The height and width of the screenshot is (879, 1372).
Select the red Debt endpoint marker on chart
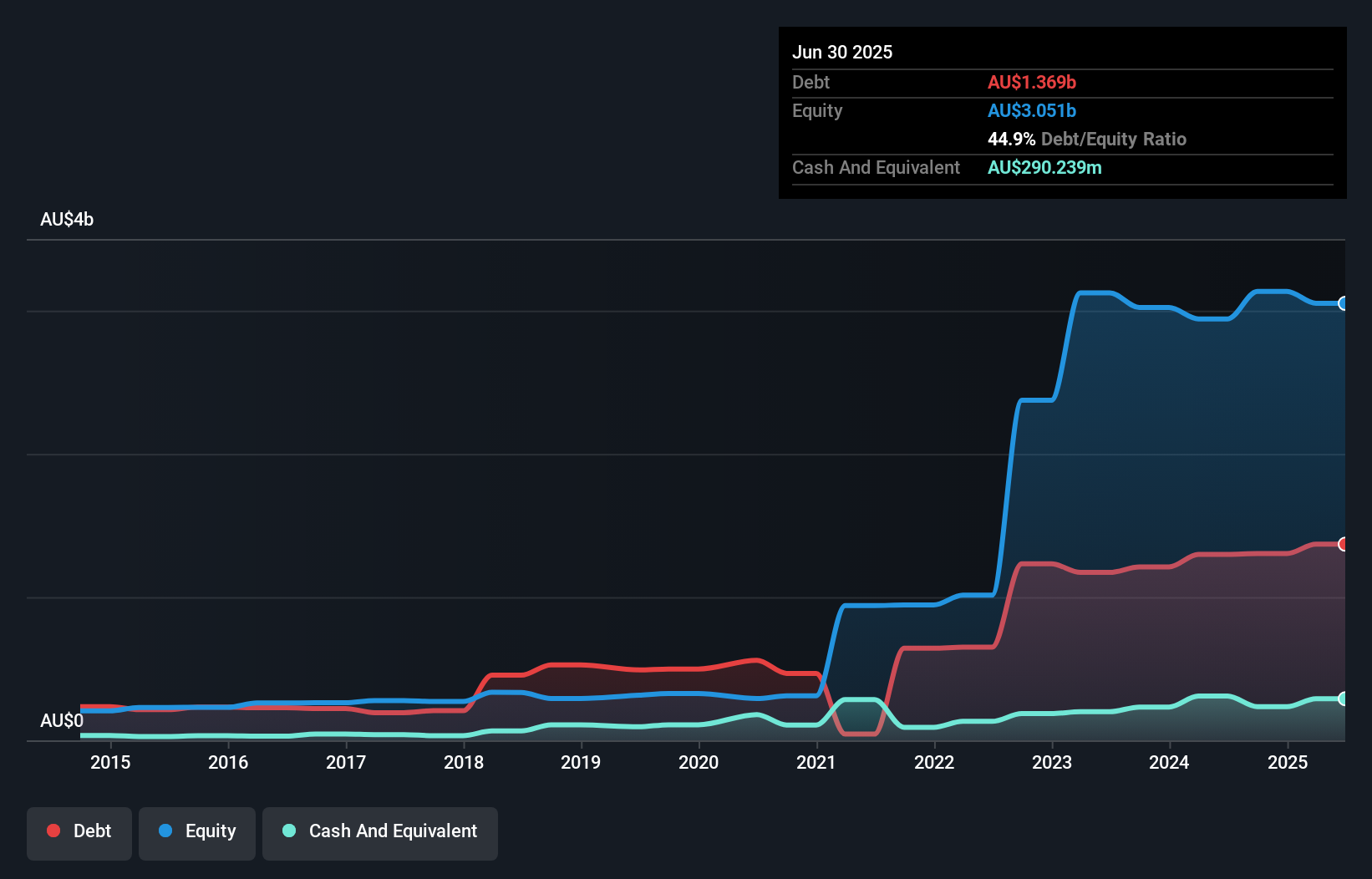[x=1344, y=544]
